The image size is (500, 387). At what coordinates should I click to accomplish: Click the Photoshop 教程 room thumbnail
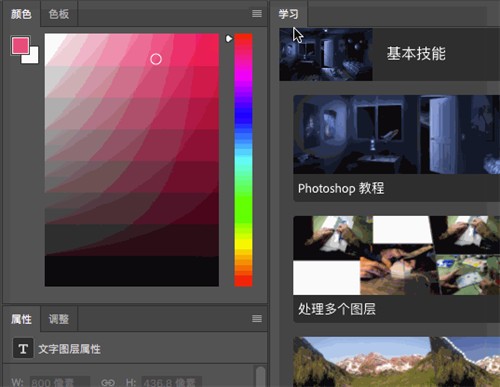pyautogui.click(x=397, y=135)
